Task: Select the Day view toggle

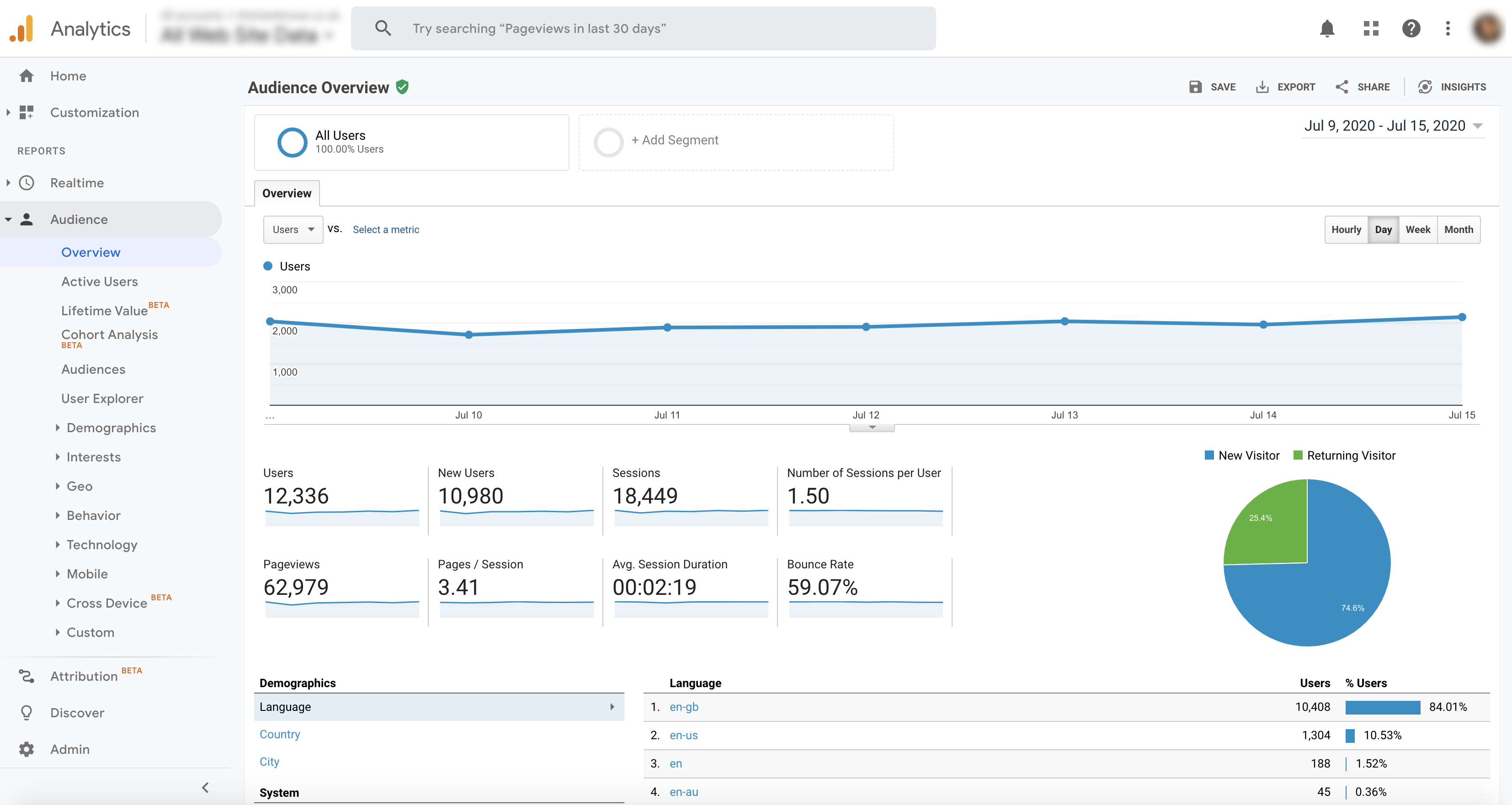Action: coord(1383,229)
